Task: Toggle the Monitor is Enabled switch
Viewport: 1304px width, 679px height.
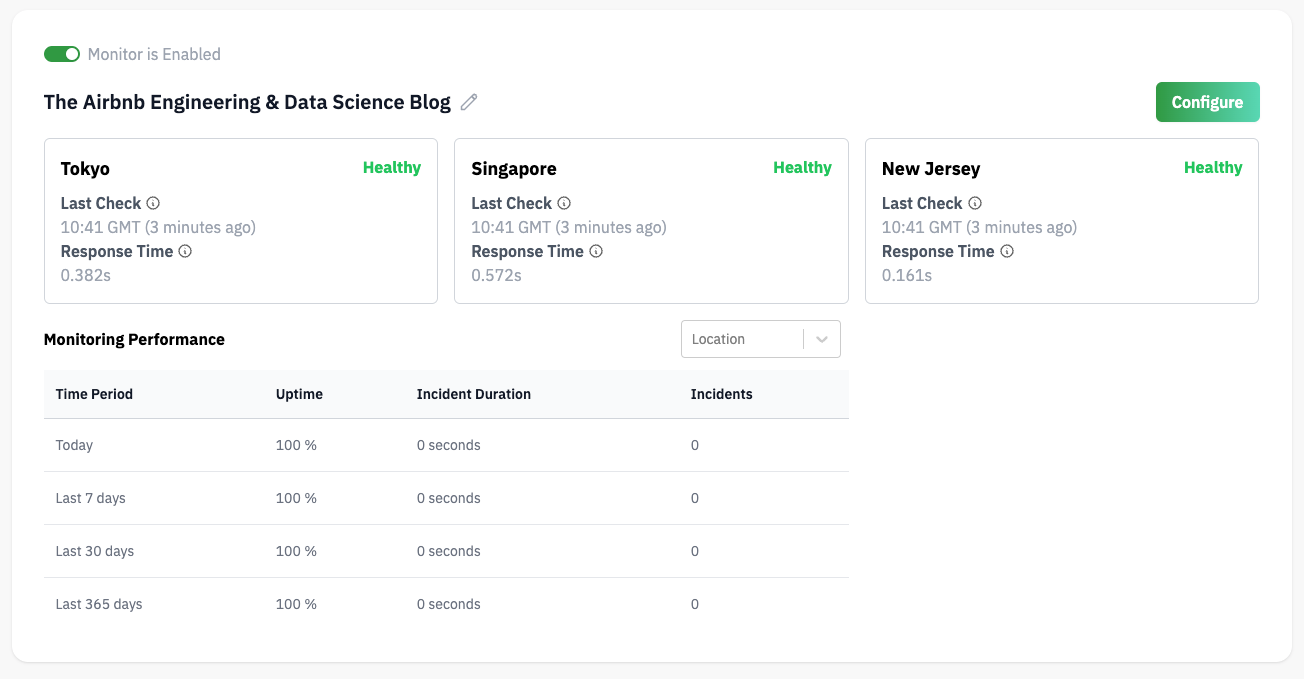Action: 61,54
